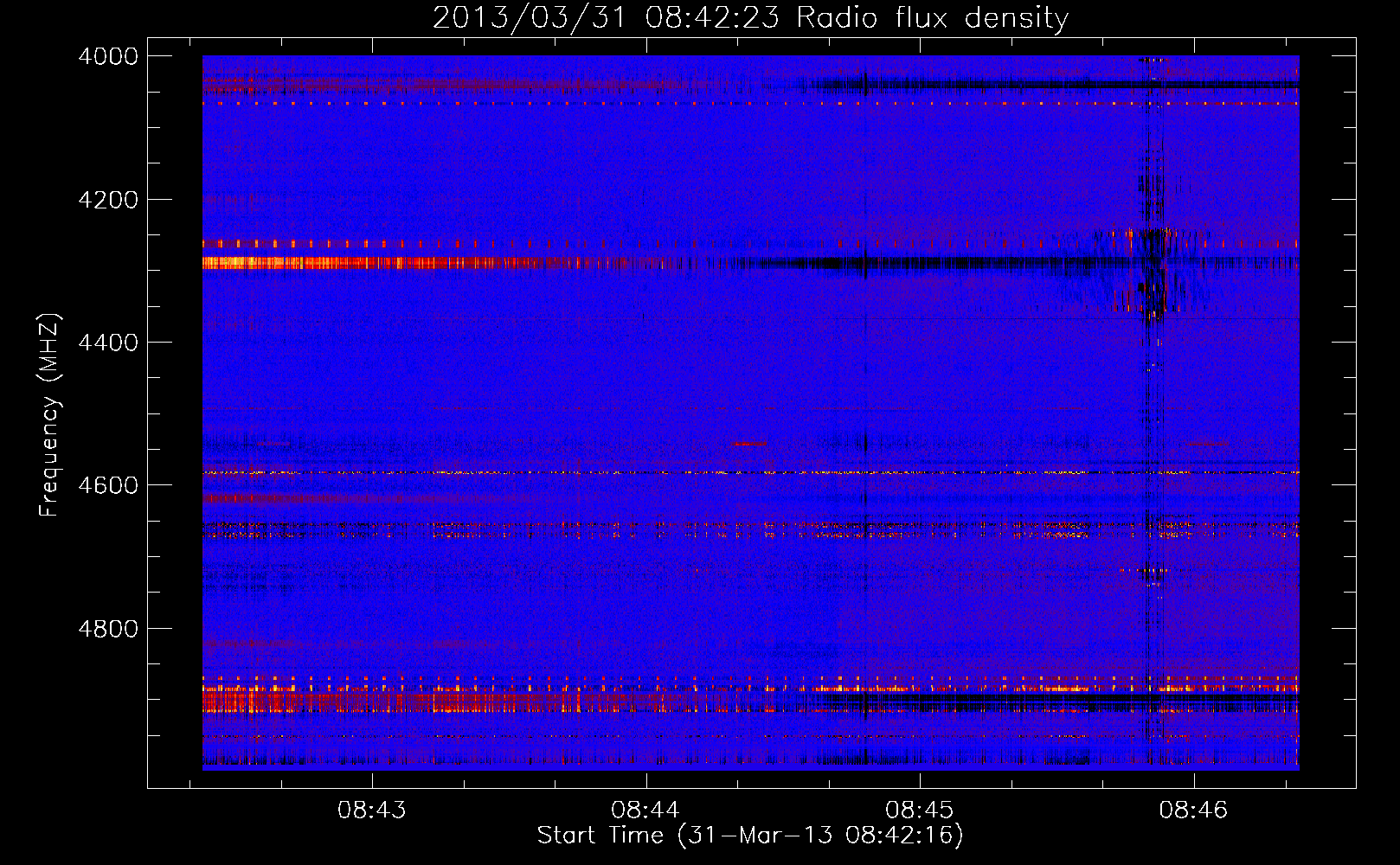Select the 4600 frequency tick label
This screenshot has height=865, width=1400.
point(108,485)
